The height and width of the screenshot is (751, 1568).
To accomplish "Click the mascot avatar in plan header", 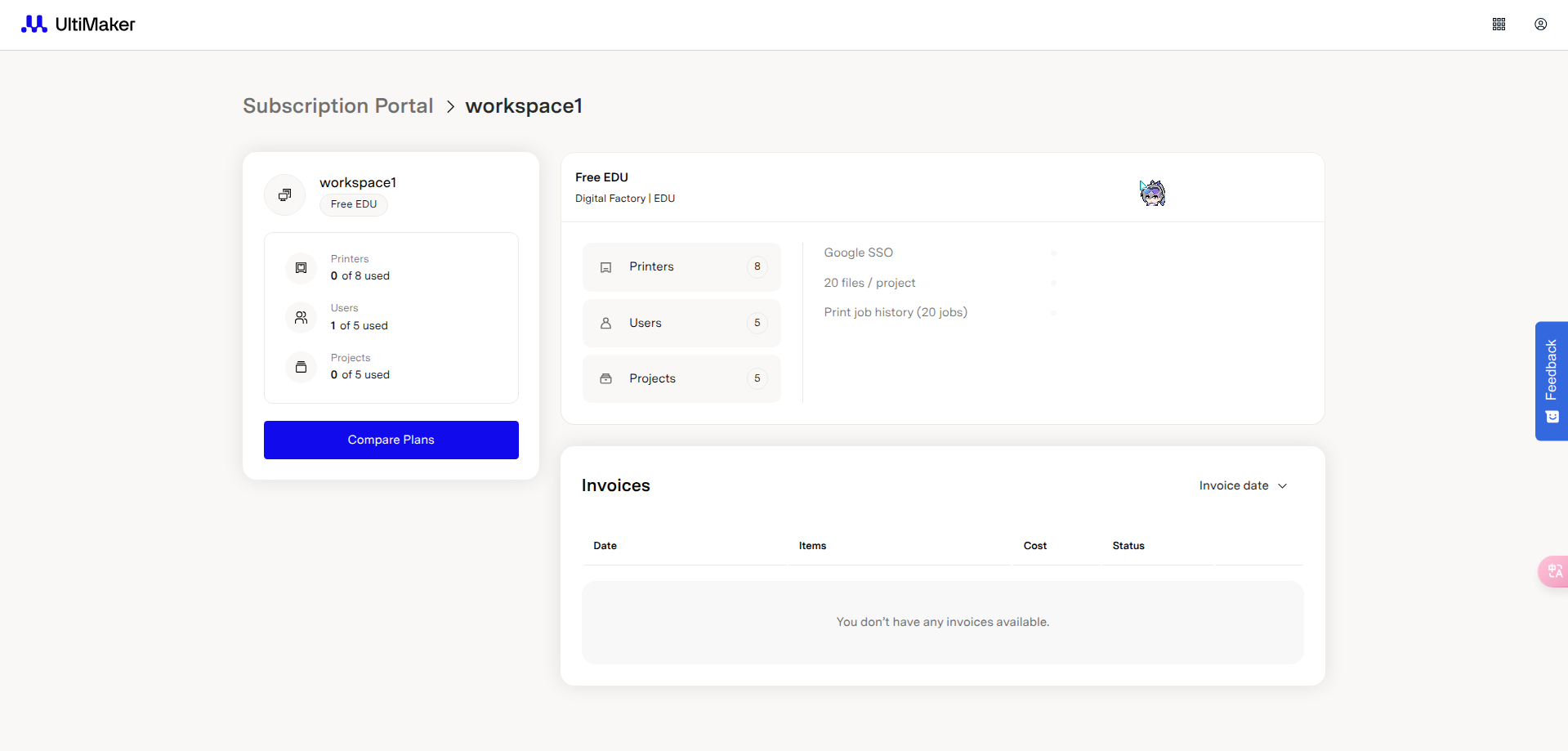I will click(1152, 193).
